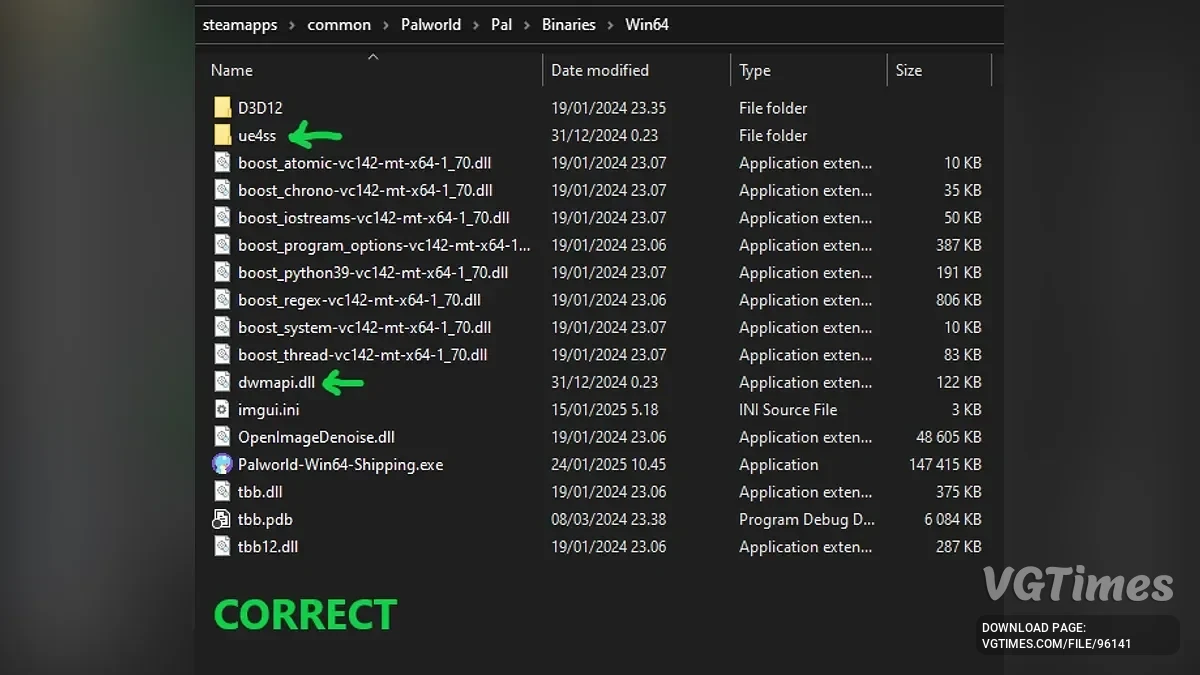This screenshot has width=1200, height=675.
Task: Select the OpenImageDenoise.dll file icon
Action: coord(222,437)
